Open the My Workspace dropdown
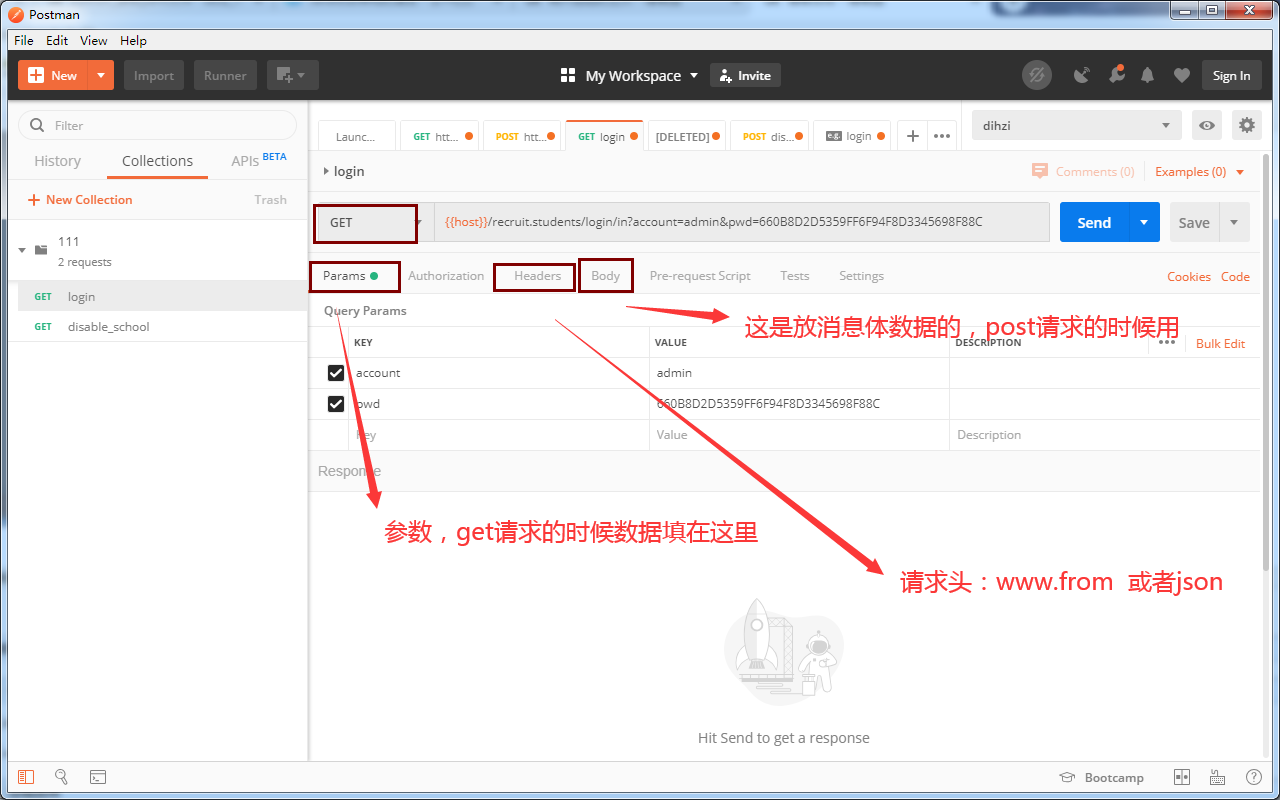The width and height of the screenshot is (1280, 800). pyautogui.click(x=629, y=75)
